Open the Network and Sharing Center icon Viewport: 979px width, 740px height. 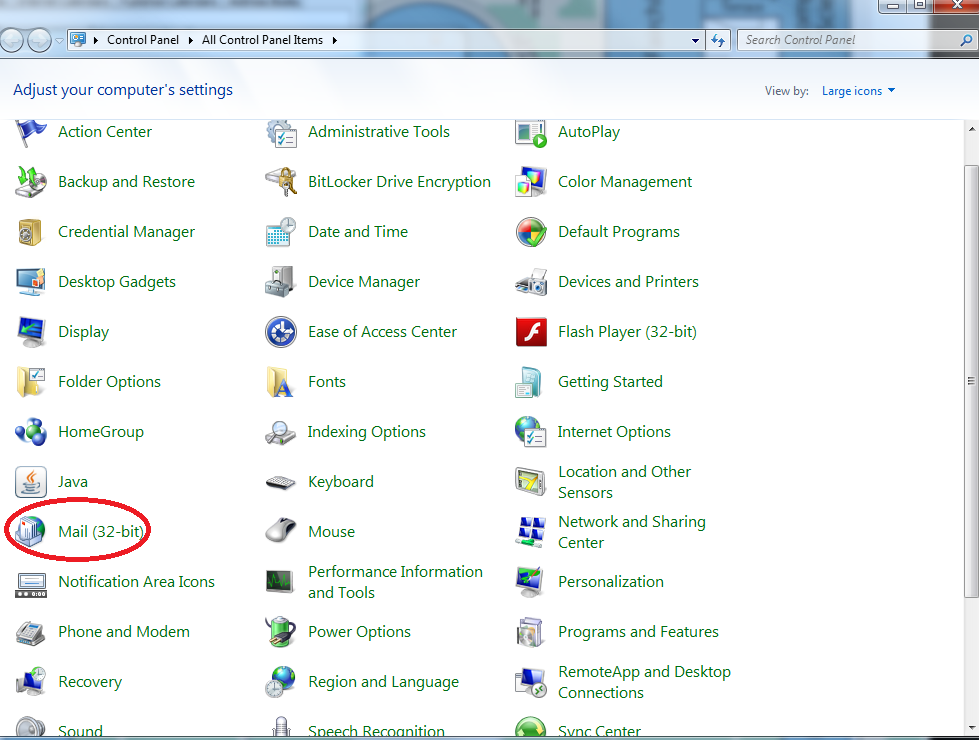[531, 531]
